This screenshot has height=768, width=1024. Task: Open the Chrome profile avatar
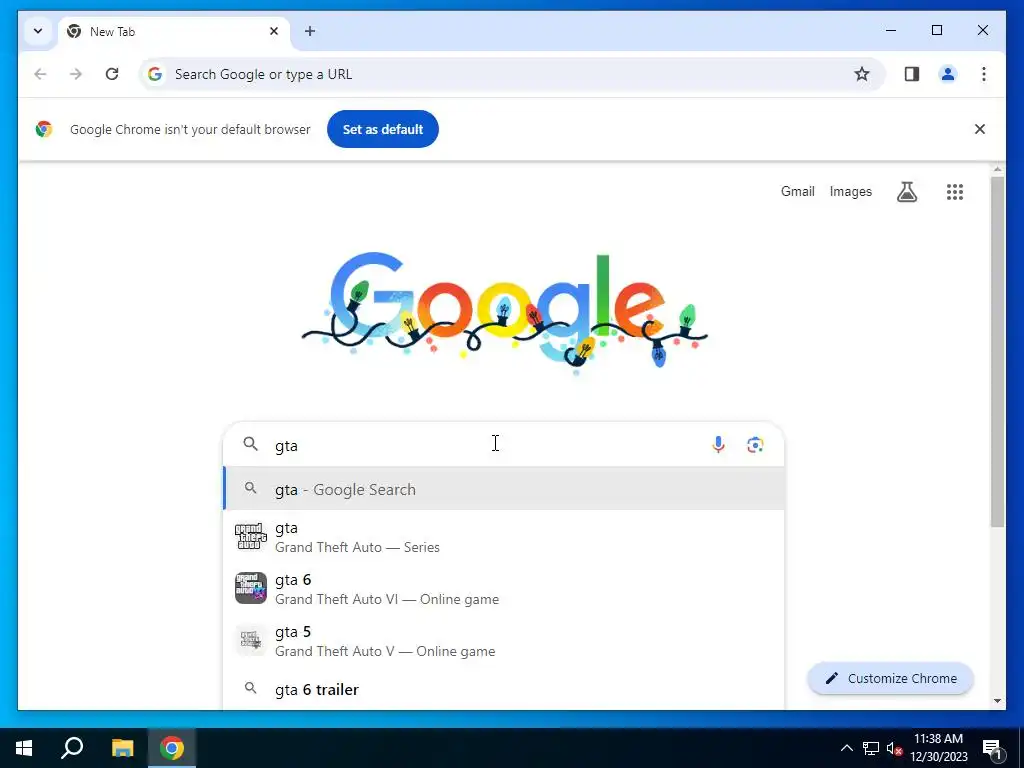click(x=948, y=74)
